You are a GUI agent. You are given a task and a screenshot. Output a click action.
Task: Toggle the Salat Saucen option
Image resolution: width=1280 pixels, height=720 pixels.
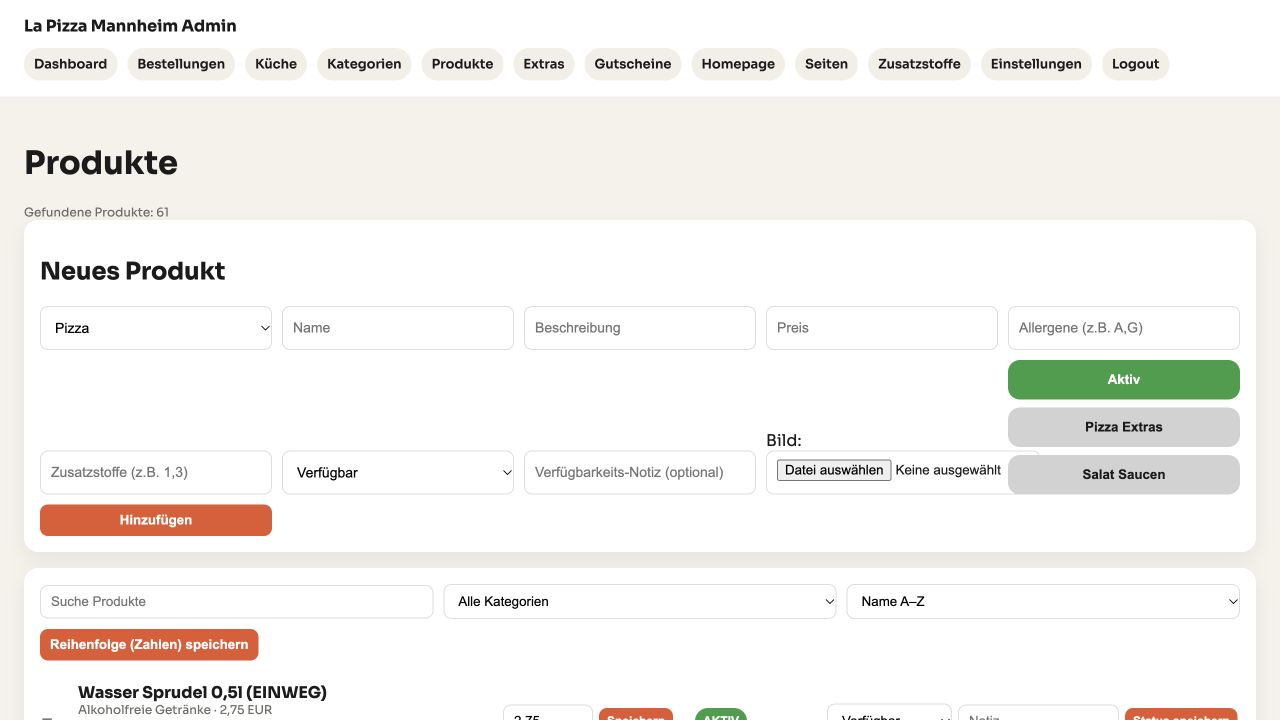pyautogui.click(x=1124, y=475)
